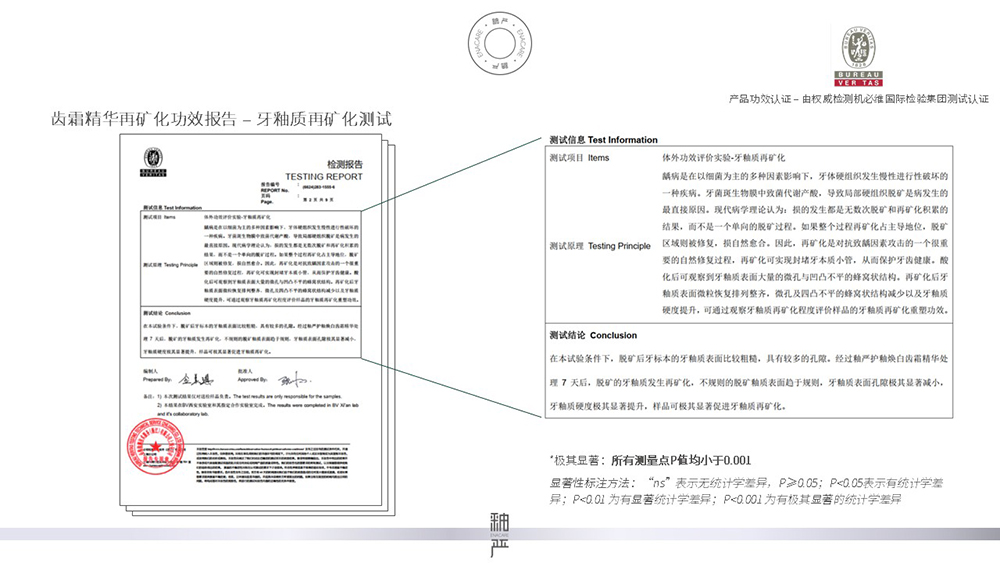The image size is (1000, 563).
Task: Click the enlarged 测试结论 Conclusion heading
Action: click(x=593, y=335)
